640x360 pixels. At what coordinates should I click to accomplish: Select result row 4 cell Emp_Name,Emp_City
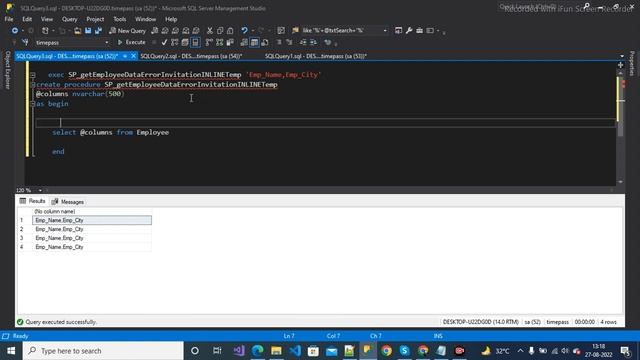[92, 247]
